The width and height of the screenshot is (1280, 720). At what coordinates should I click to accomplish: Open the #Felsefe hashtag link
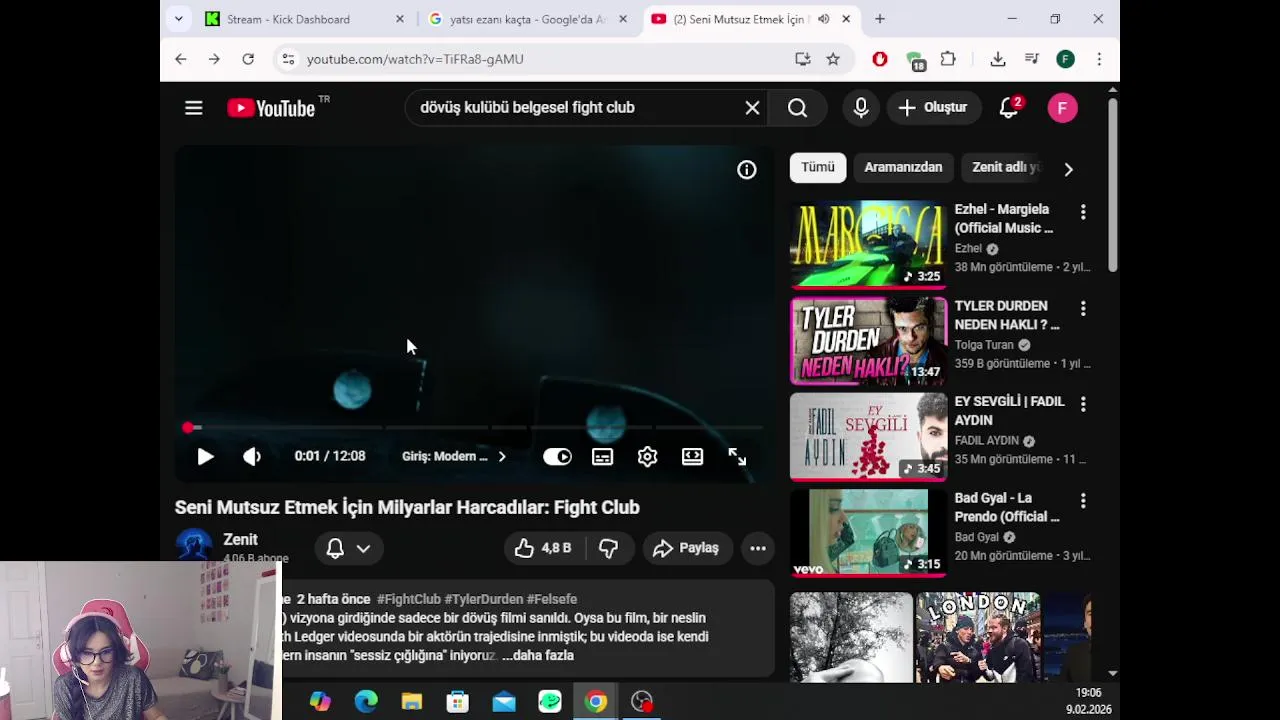click(552, 599)
